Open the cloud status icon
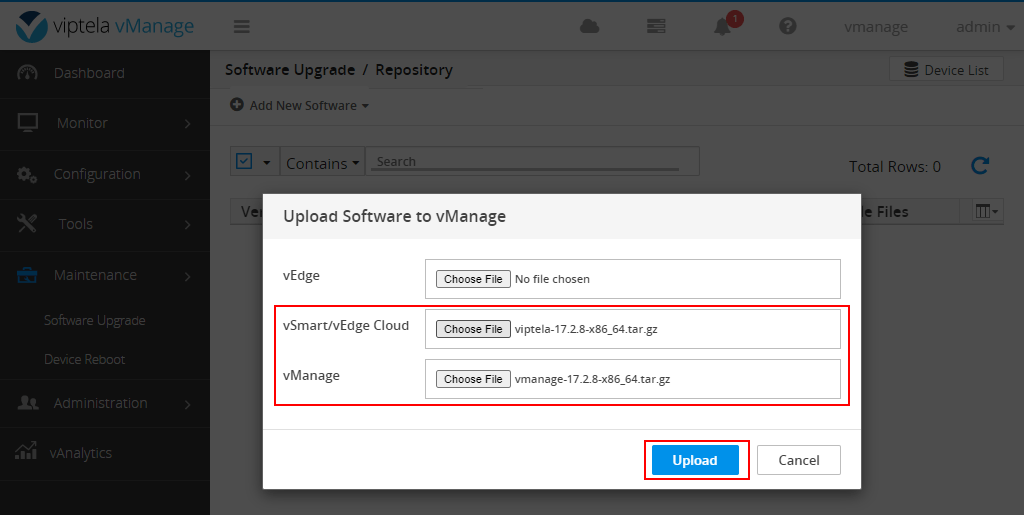Screen dimensions: 1024x515 pos(590,27)
